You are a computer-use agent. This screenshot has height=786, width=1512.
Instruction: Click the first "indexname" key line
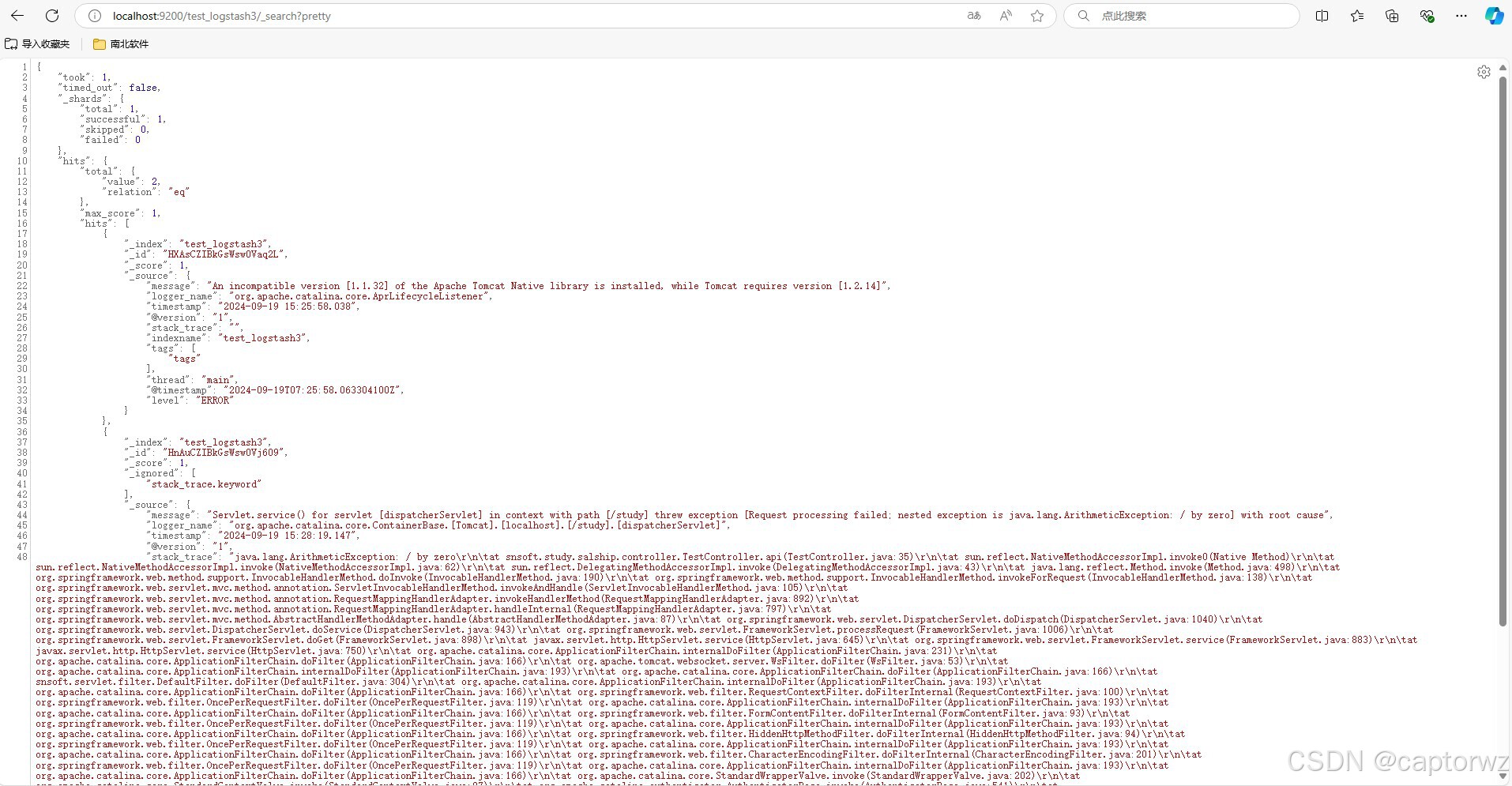click(228, 338)
